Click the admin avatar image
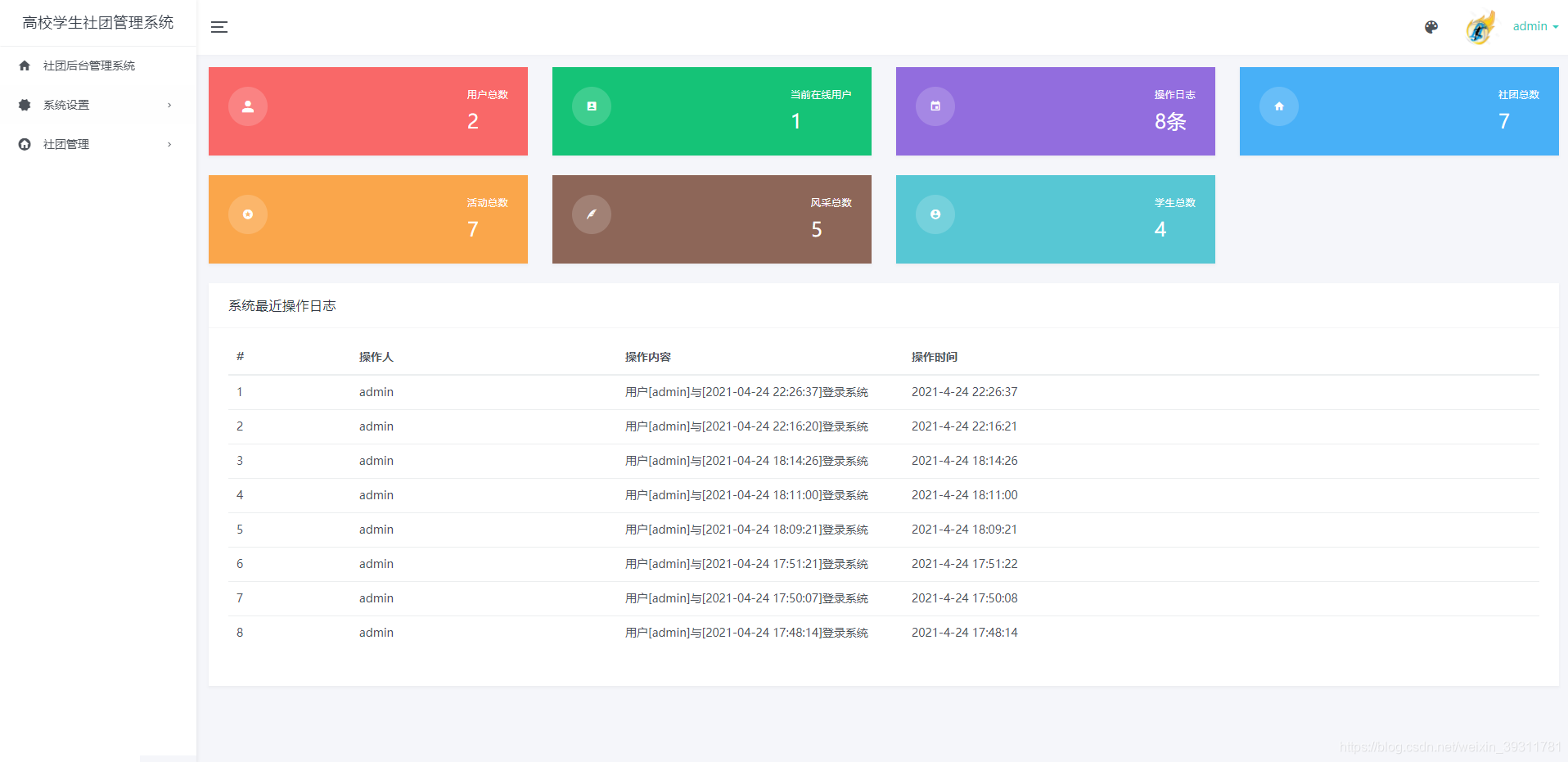 [x=1480, y=27]
